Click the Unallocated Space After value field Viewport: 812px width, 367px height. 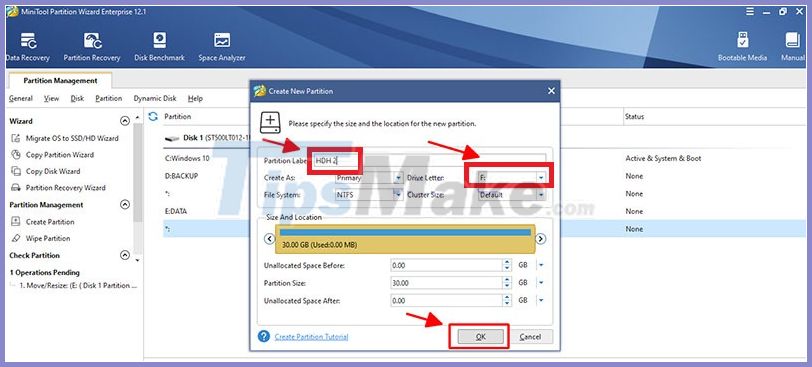pos(446,300)
